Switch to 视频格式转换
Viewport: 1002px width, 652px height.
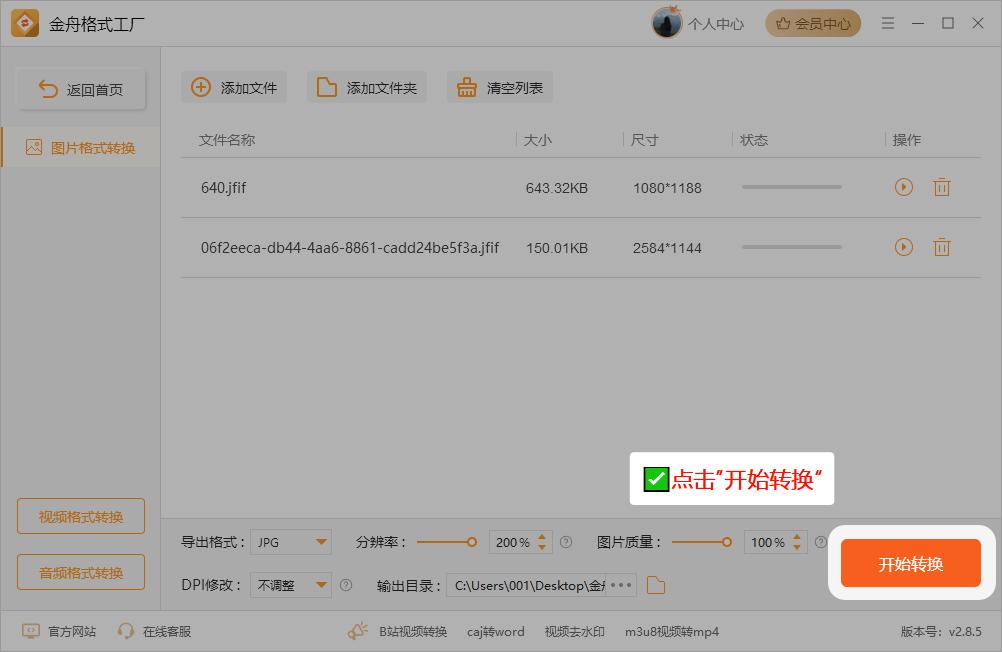(x=81, y=517)
